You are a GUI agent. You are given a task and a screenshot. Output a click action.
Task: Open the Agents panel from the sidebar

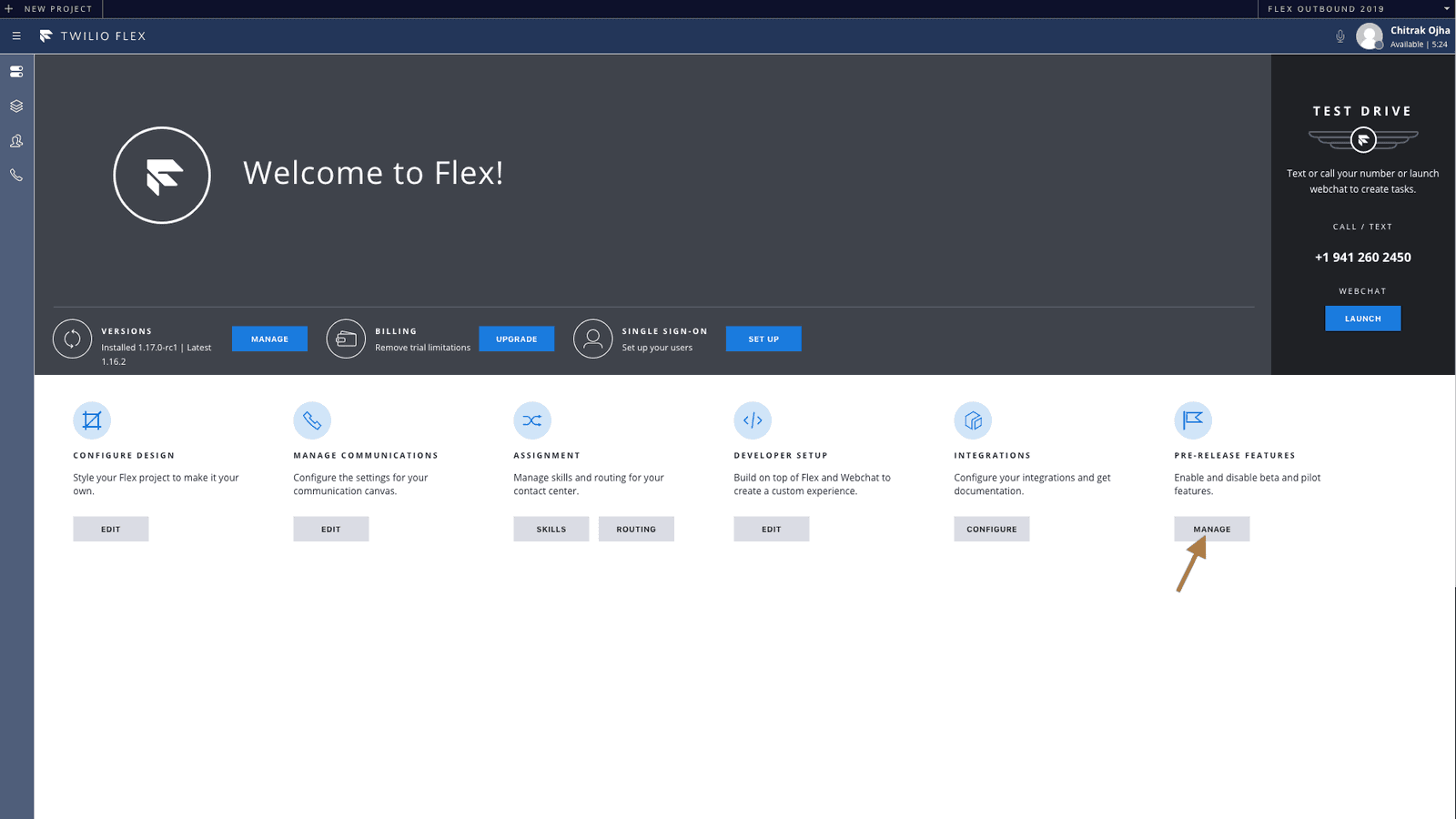tap(15, 140)
